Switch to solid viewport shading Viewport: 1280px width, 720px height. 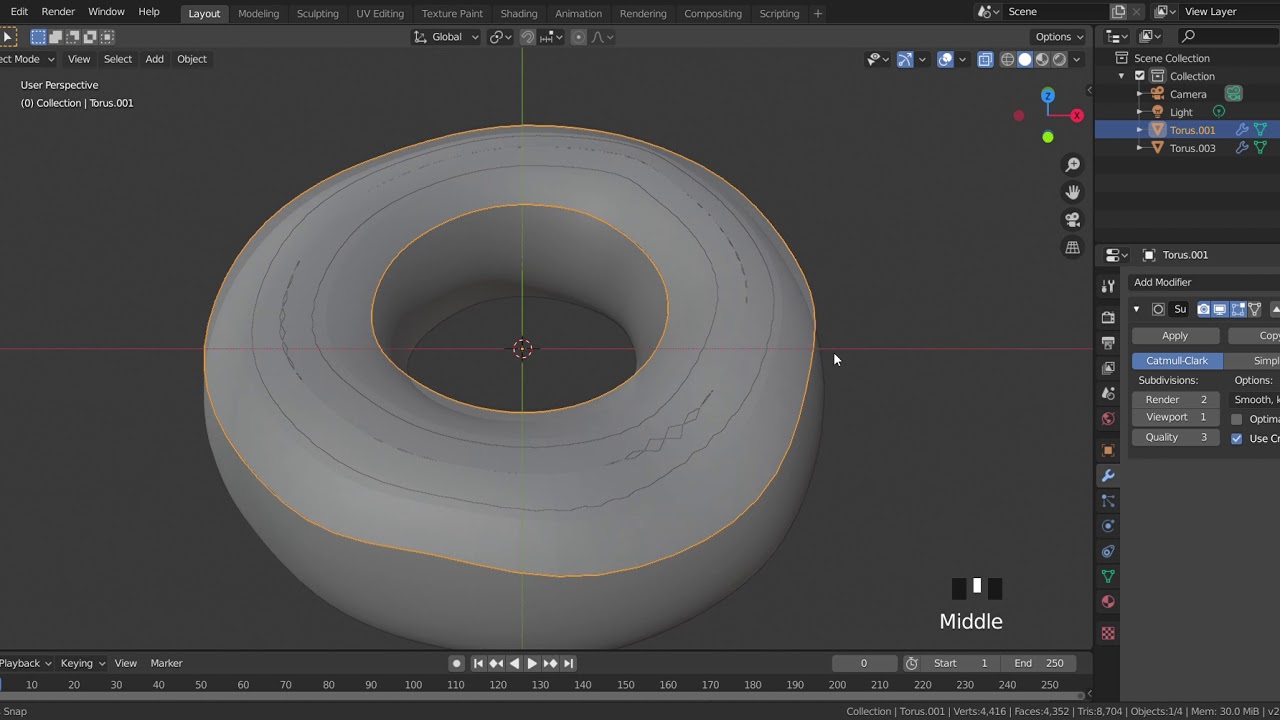coord(1025,60)
